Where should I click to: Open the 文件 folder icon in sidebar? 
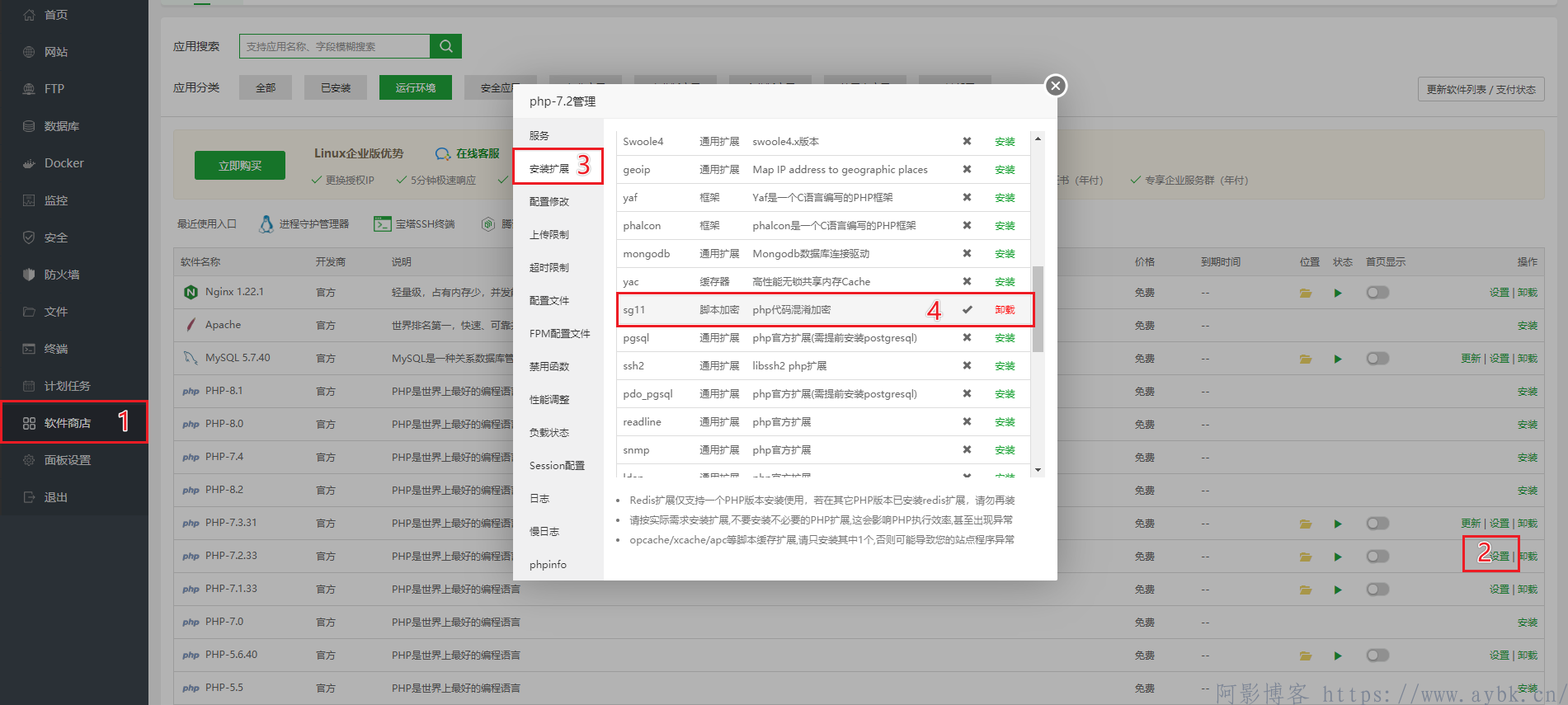[29, 312]
